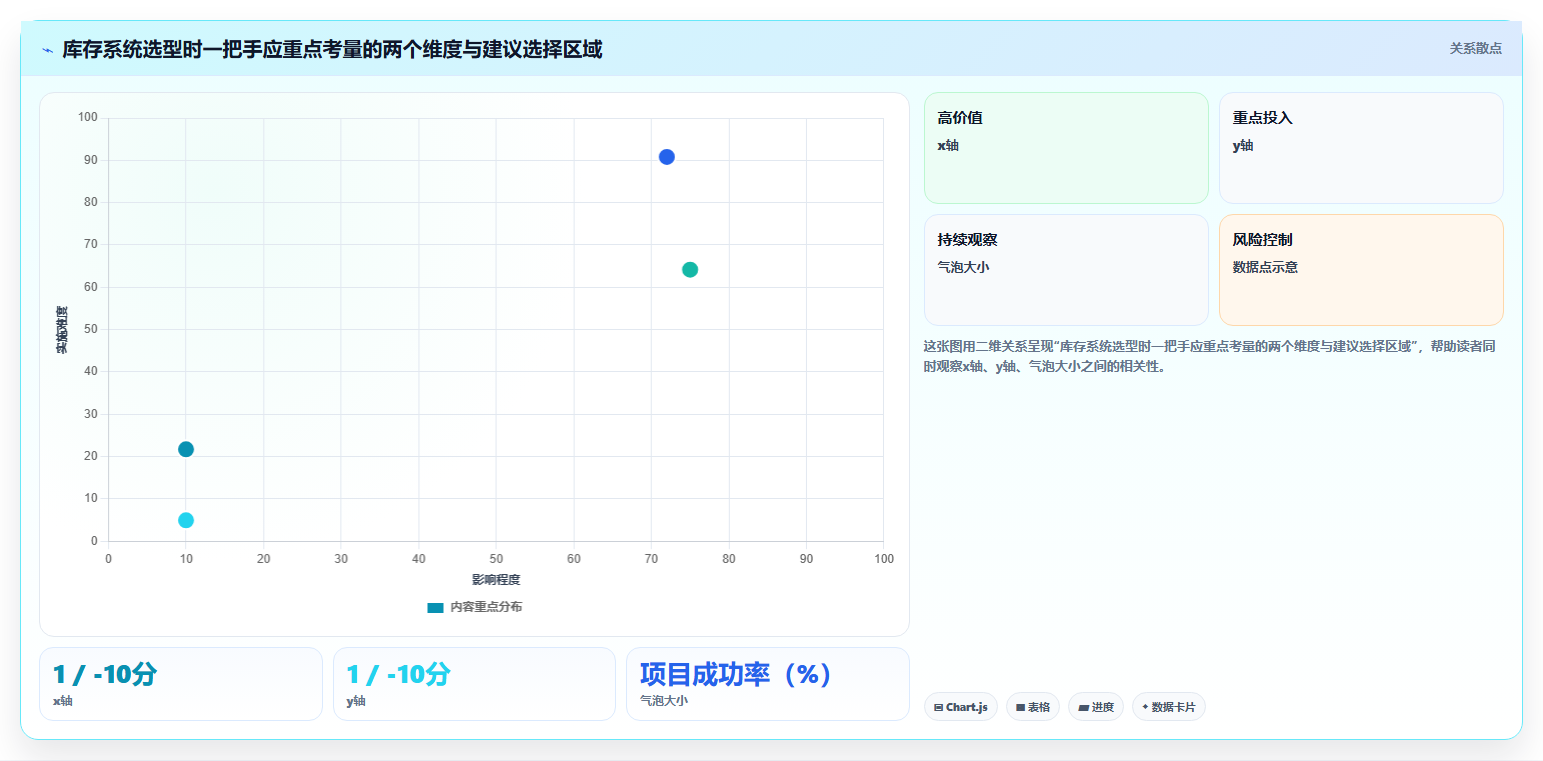This screenshot has width=1543, height=761.
Task: Click the Chart.js tag icon
Action: click(x=938, y=707)
